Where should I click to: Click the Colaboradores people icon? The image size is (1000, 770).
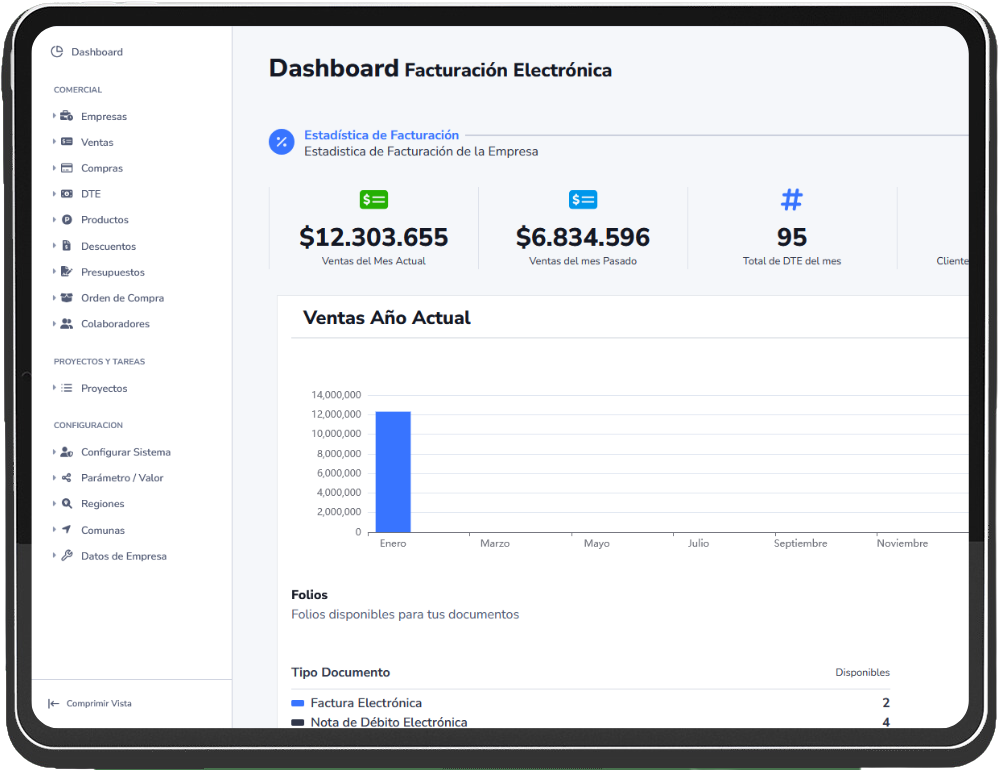point(66,324)
